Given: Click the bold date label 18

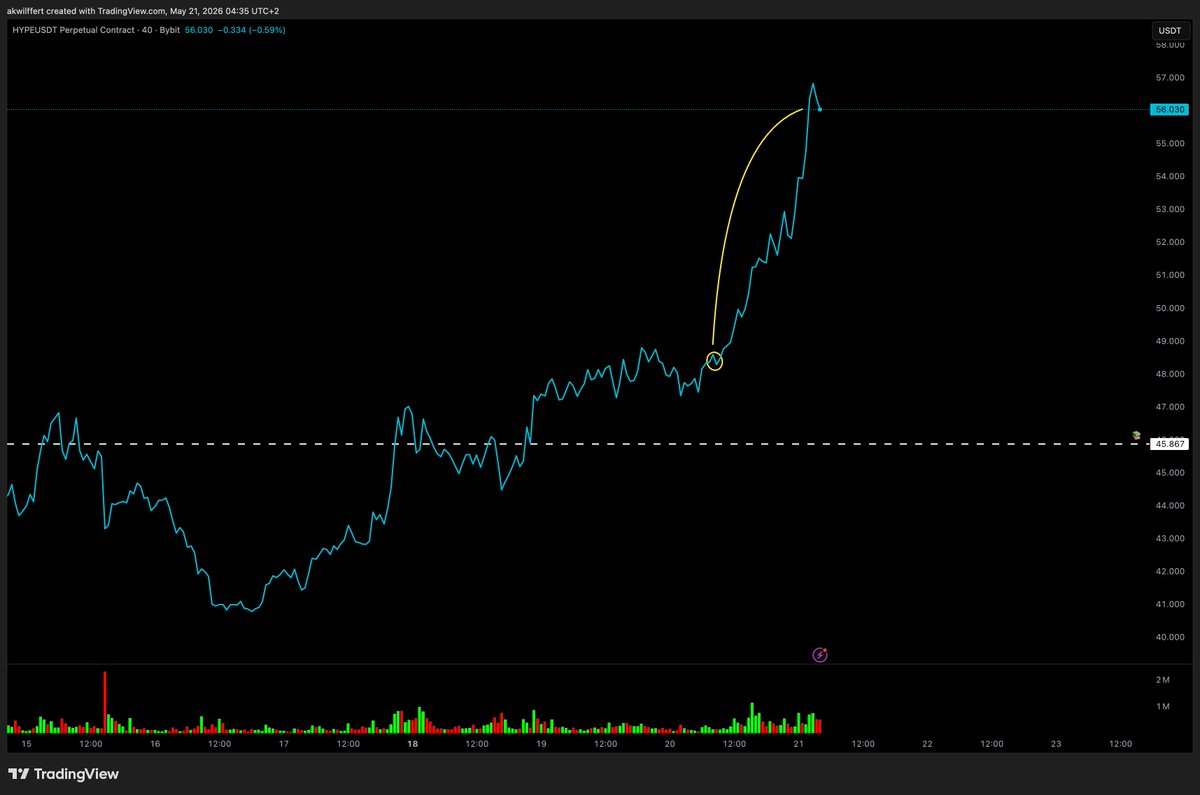Looking at the screenshot, I should 413,744.
